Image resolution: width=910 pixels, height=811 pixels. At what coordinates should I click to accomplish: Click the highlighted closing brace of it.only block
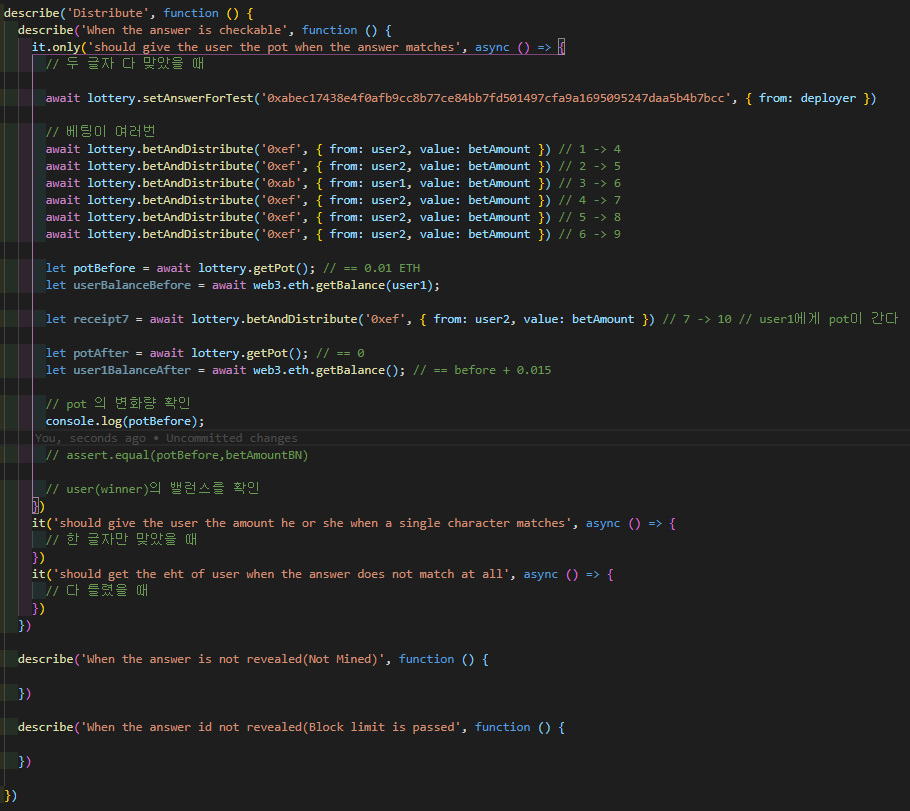pos(35,506)
